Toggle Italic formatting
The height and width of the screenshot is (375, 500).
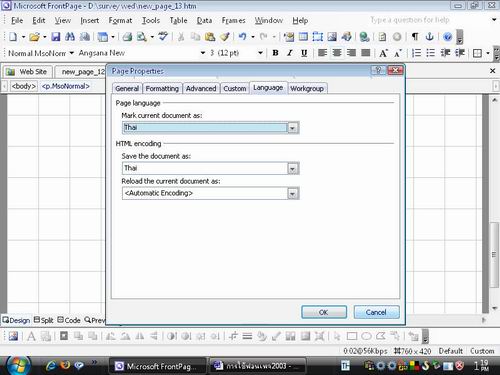tap(290, 53)
